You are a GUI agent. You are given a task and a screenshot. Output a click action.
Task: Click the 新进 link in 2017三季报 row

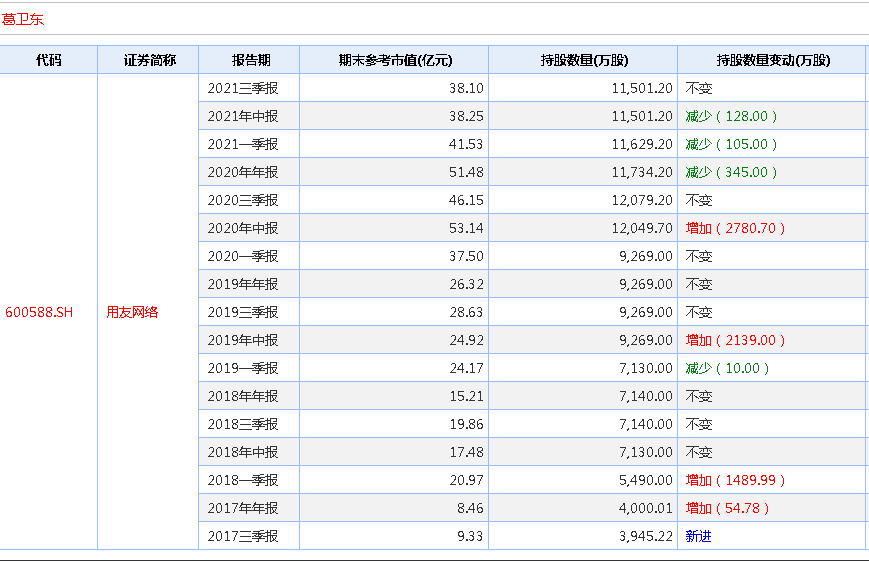coord(698,536)
